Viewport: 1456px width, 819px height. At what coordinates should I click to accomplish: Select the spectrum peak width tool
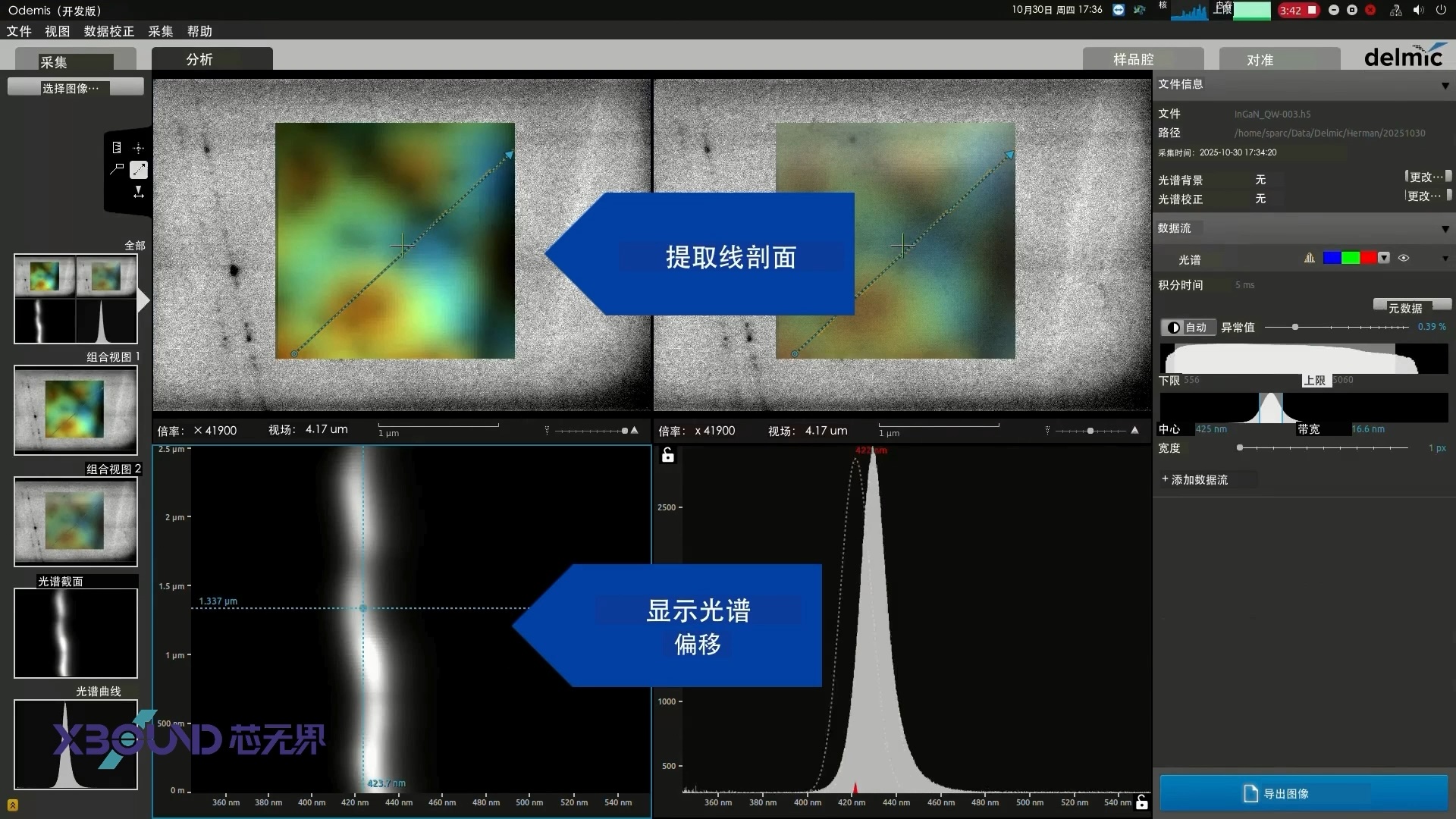[x=139, y=192]
